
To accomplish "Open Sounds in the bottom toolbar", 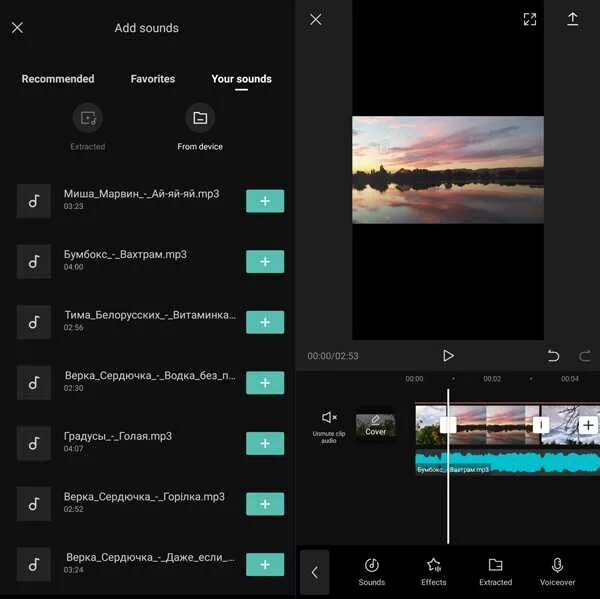I will pos(372,572).
